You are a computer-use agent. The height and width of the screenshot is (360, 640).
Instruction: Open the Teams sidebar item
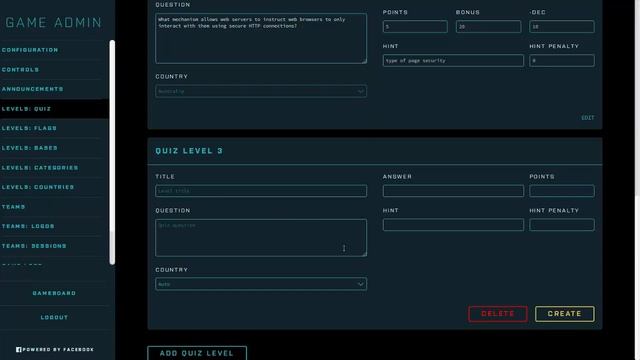click(x=13, y=207)
